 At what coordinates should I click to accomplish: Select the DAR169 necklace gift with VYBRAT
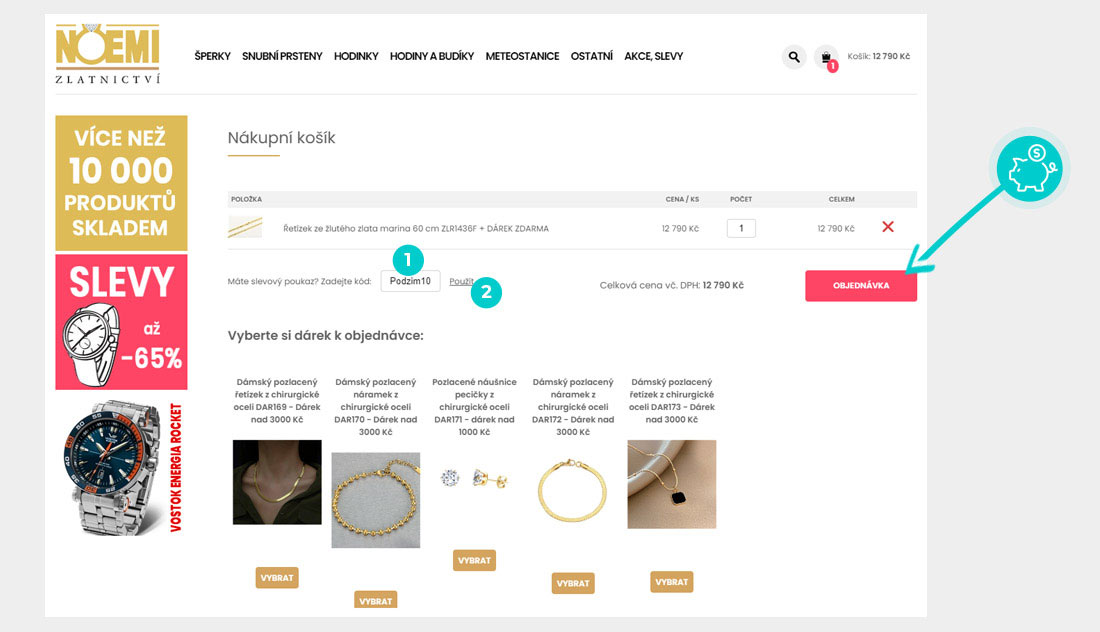point(277,577)
